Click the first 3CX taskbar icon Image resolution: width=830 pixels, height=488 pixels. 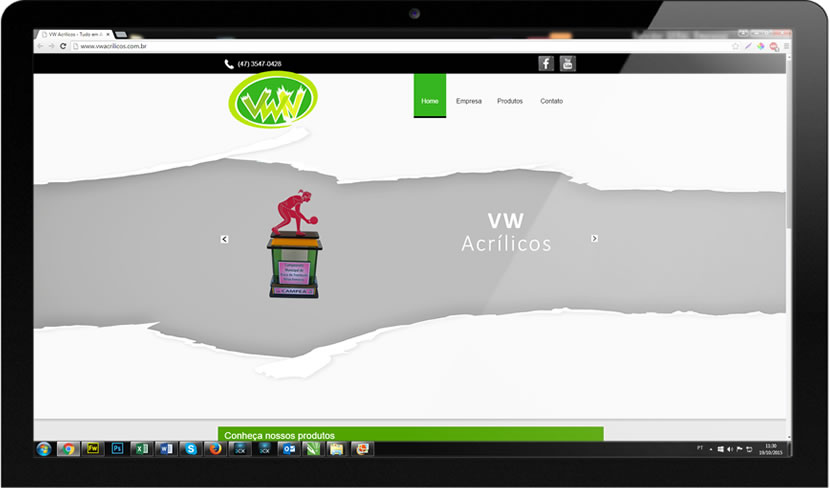pyautogui.click(x=240, y=449)
